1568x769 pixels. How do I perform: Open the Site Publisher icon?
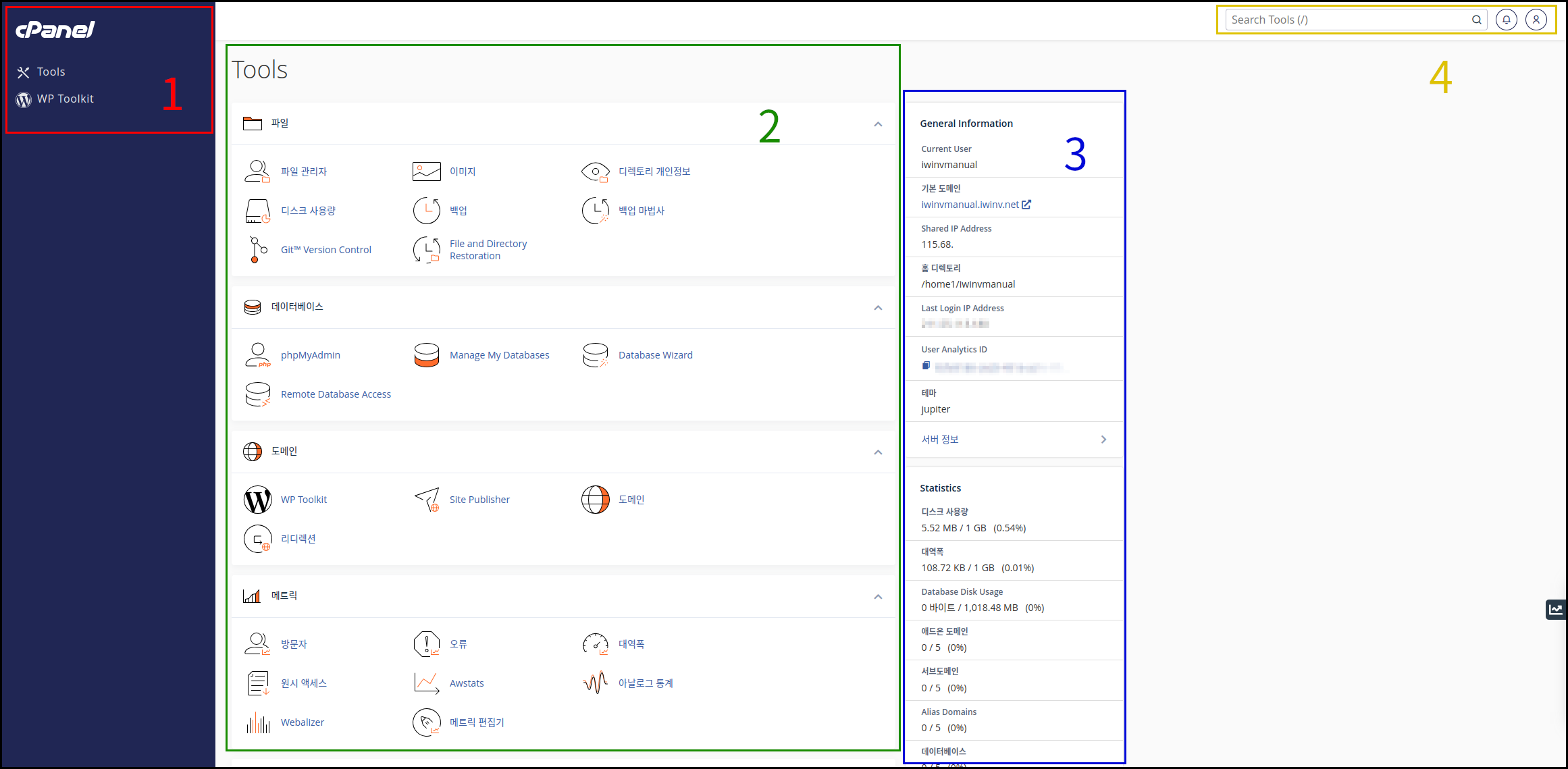(x=427, y=500)
